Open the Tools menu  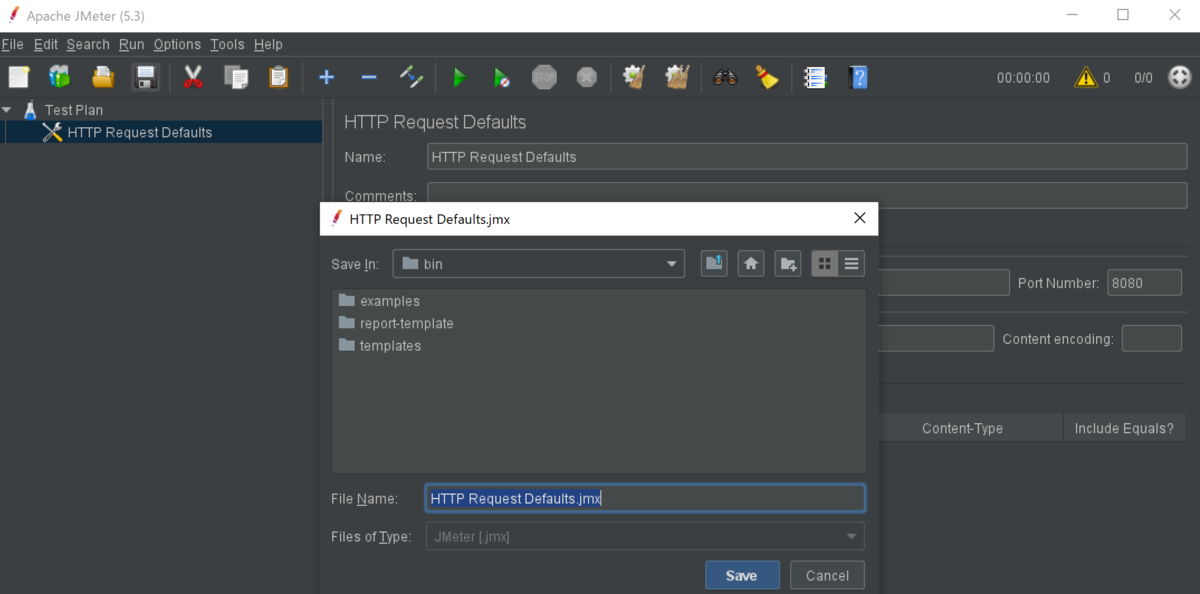227,44
